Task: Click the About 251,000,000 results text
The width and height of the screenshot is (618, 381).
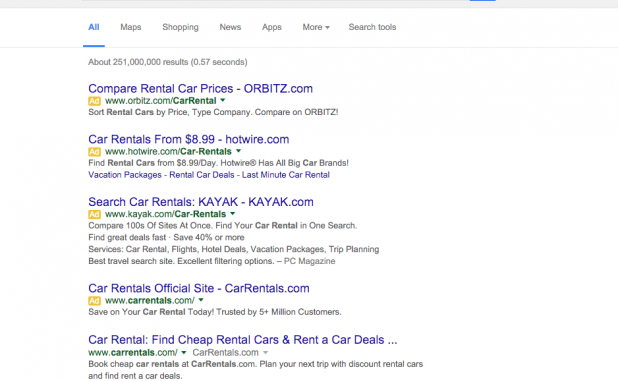Action: coord(168,62)
